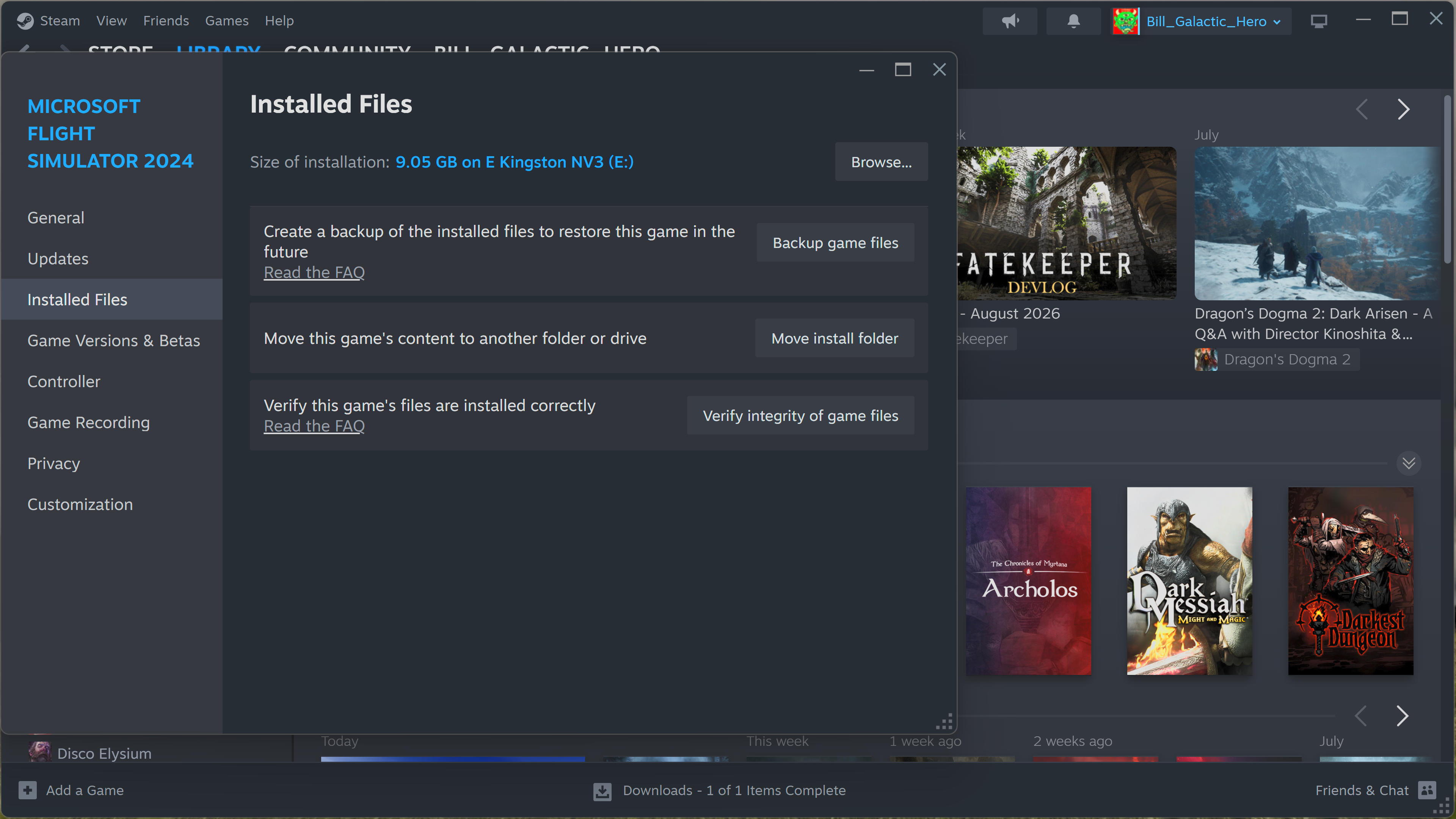Go to next recent games arrow

point(1402,715)
